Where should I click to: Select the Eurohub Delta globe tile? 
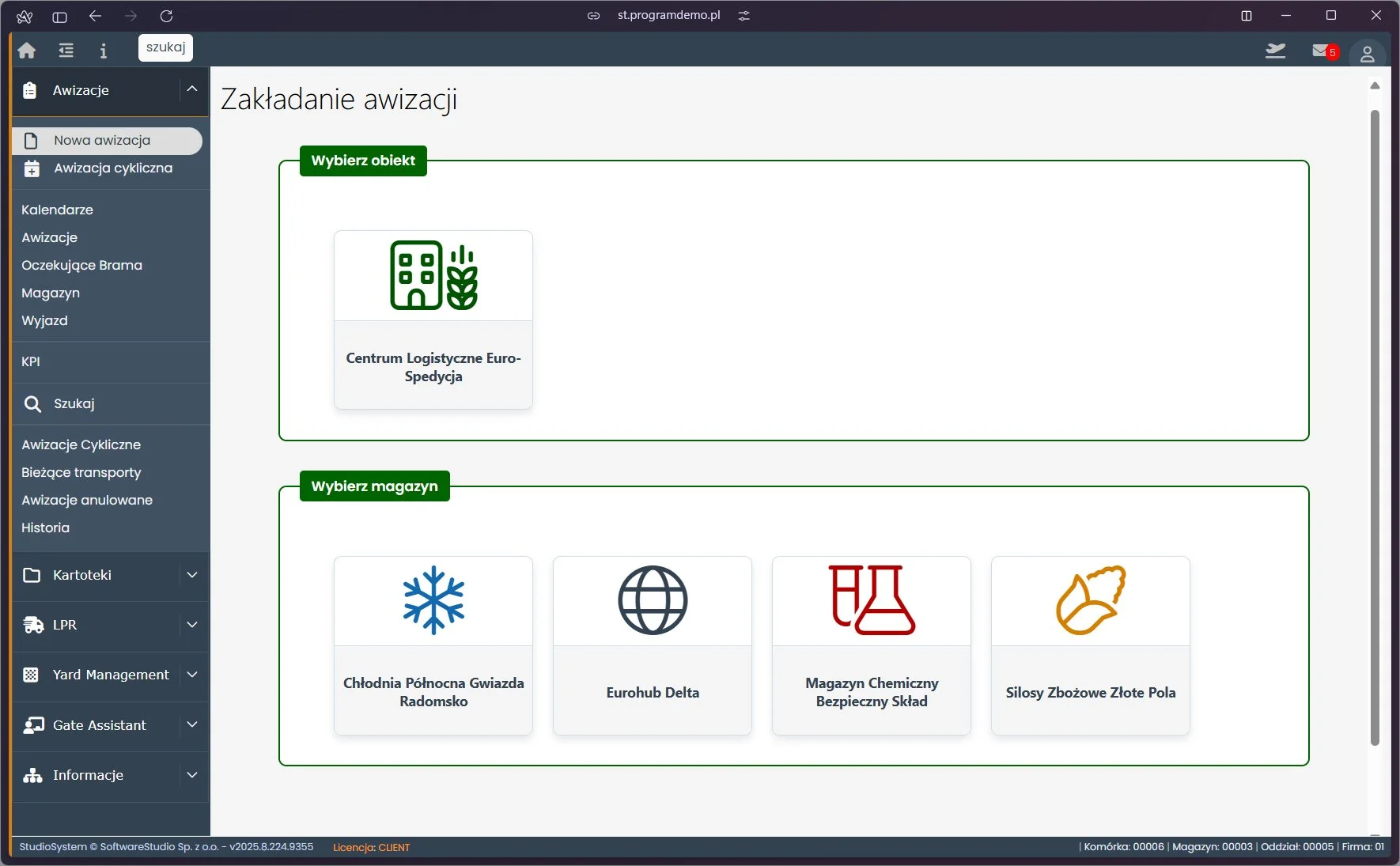[653, 645]
